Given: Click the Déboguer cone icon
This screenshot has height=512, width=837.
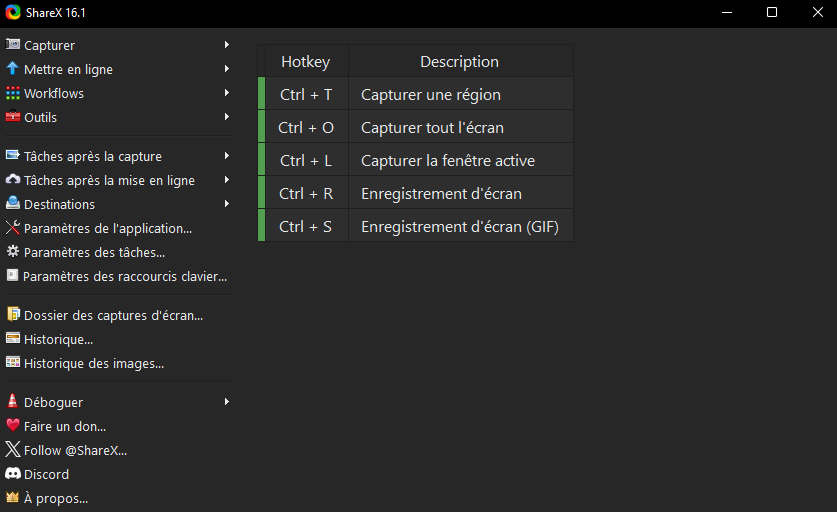Looking at the screenshot, I should click(13, 401).
